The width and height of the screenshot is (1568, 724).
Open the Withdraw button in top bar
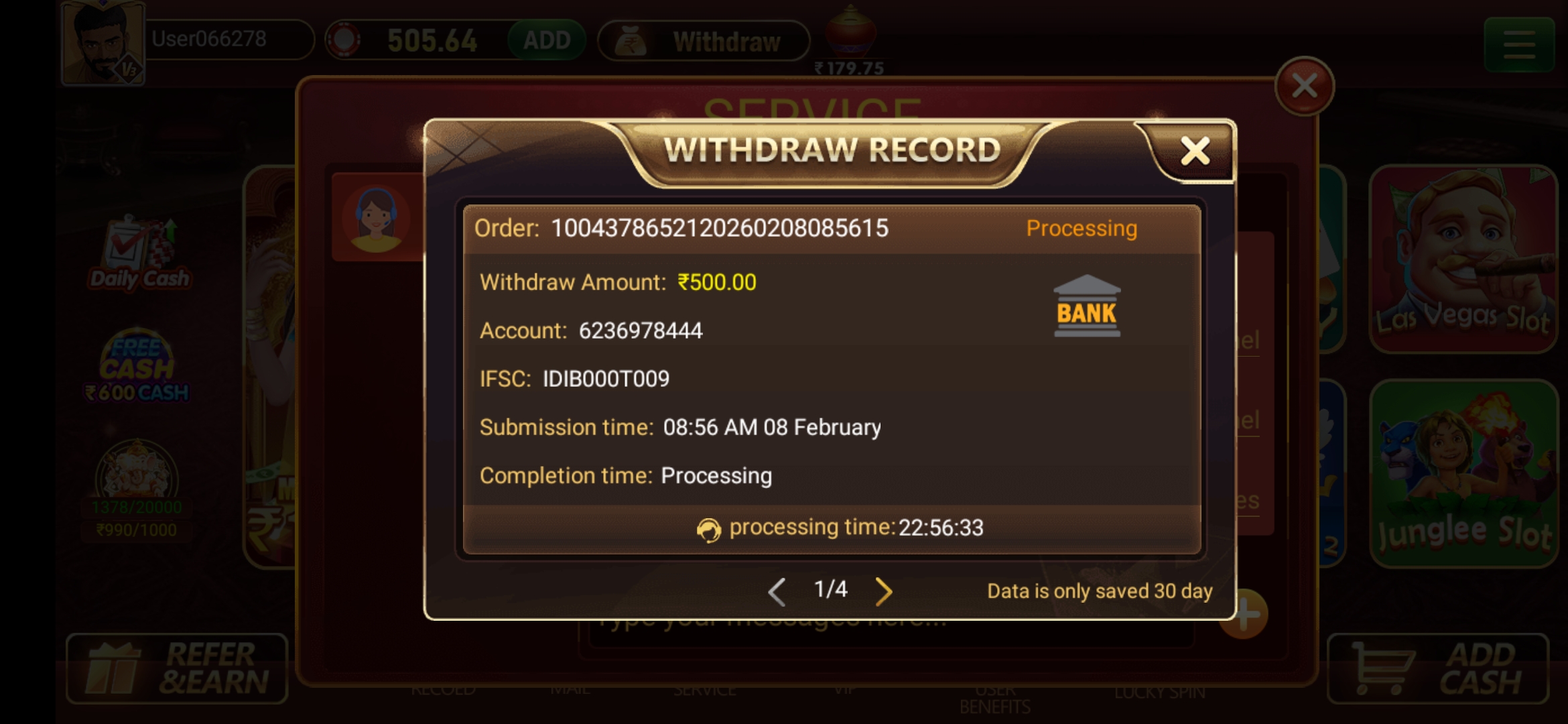(x=704, y=42)
